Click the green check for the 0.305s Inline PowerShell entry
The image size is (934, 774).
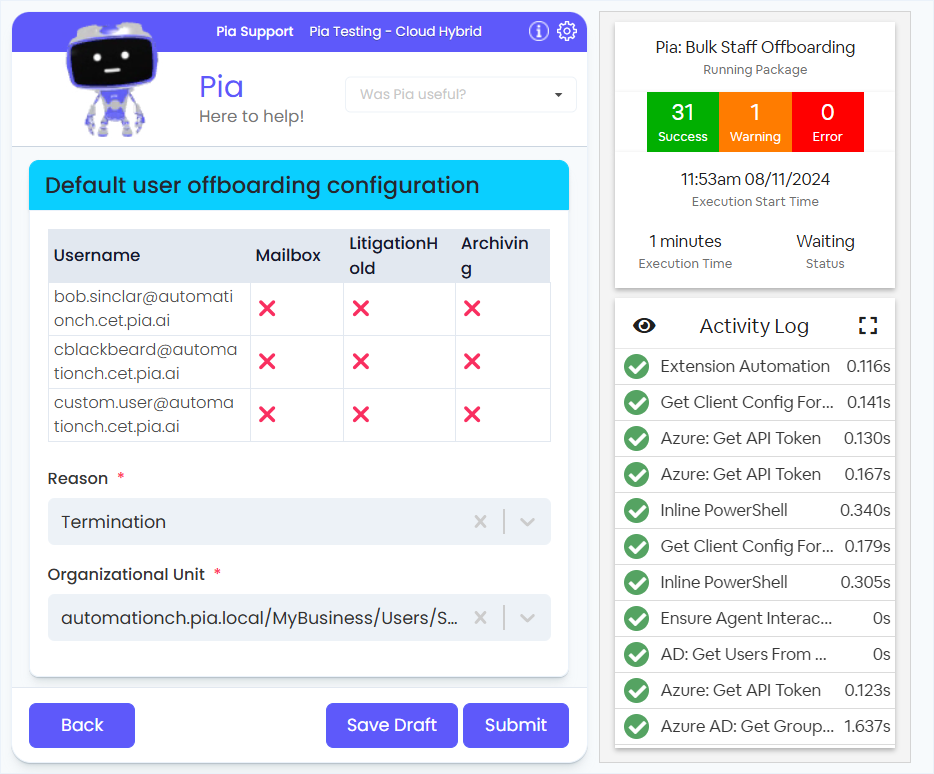tap(637, 583)
